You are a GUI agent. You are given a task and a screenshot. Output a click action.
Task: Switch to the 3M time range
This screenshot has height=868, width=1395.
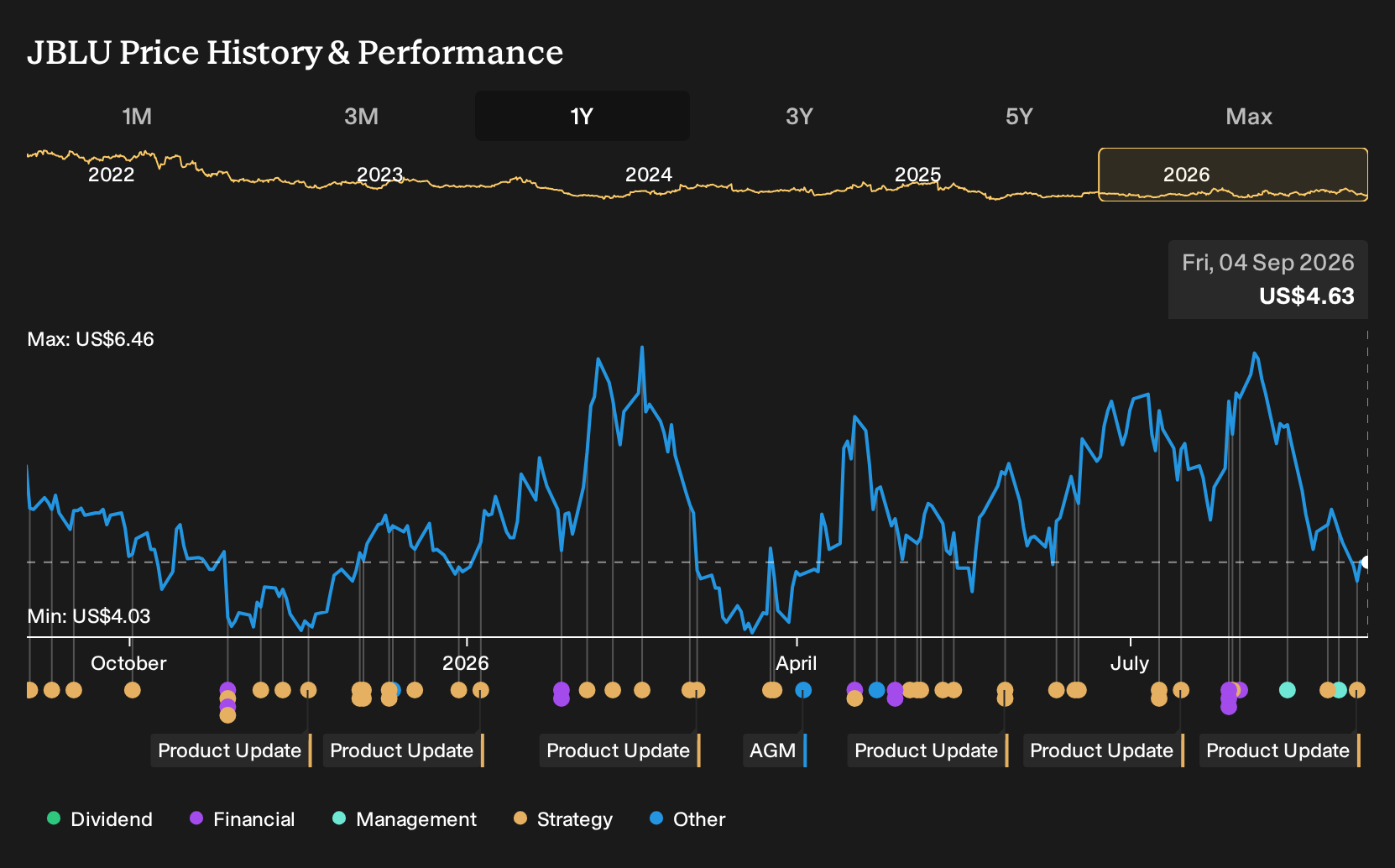pos(361,116)
